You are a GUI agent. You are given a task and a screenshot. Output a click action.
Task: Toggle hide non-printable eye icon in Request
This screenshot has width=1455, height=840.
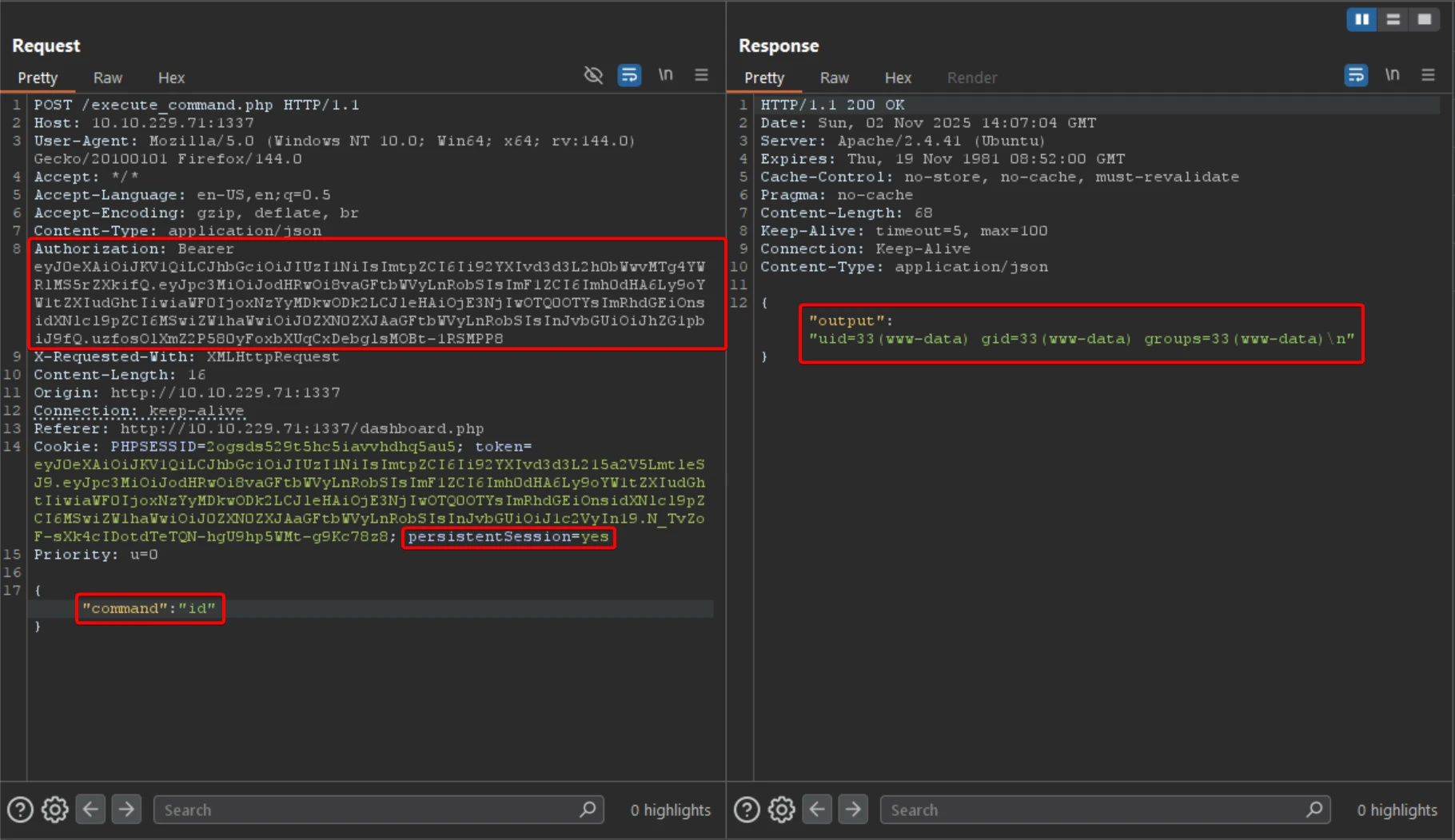coord(593,75)
